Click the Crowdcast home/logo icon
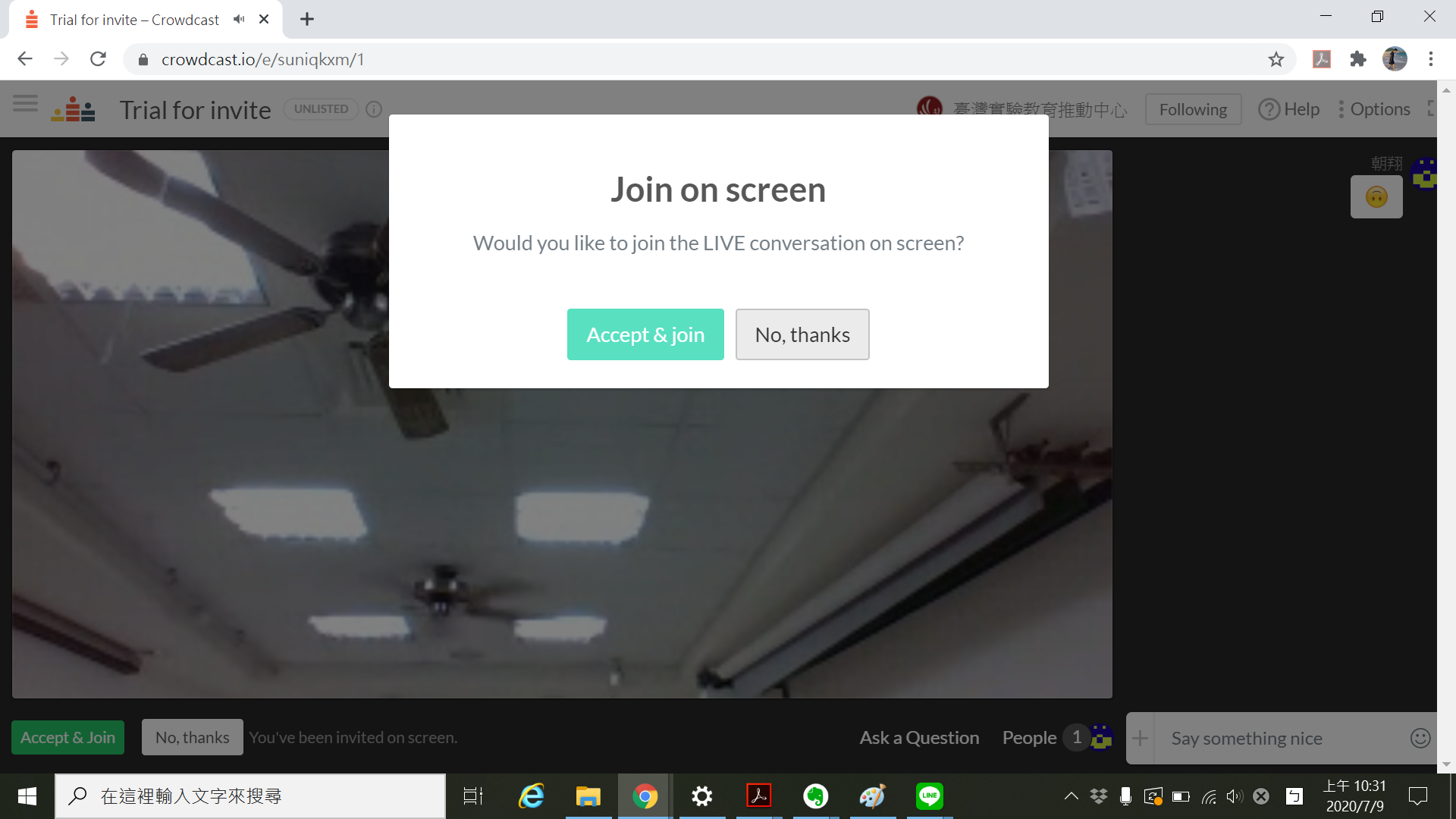The height and width of the screenshot is (819, 1456). tap(75, 109)
